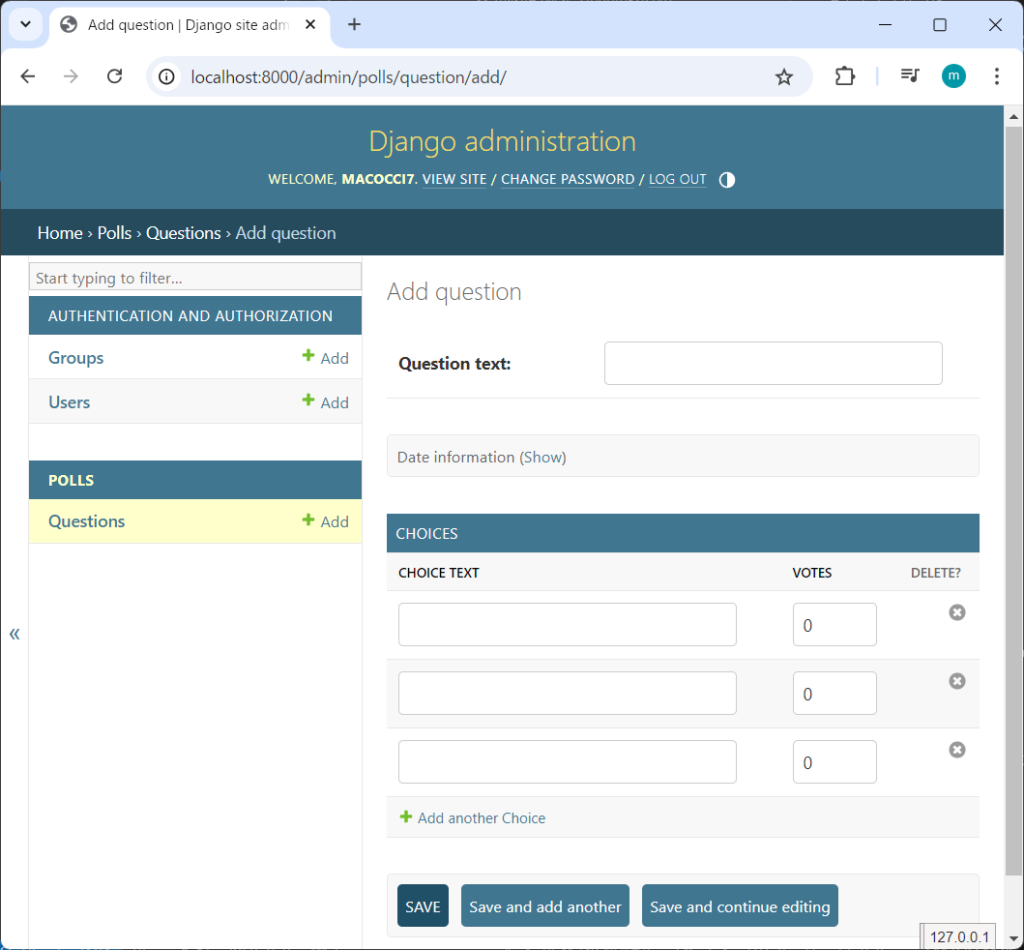Remove the second choice row
Screen dimensions: 1024x950
coord(957,681)
